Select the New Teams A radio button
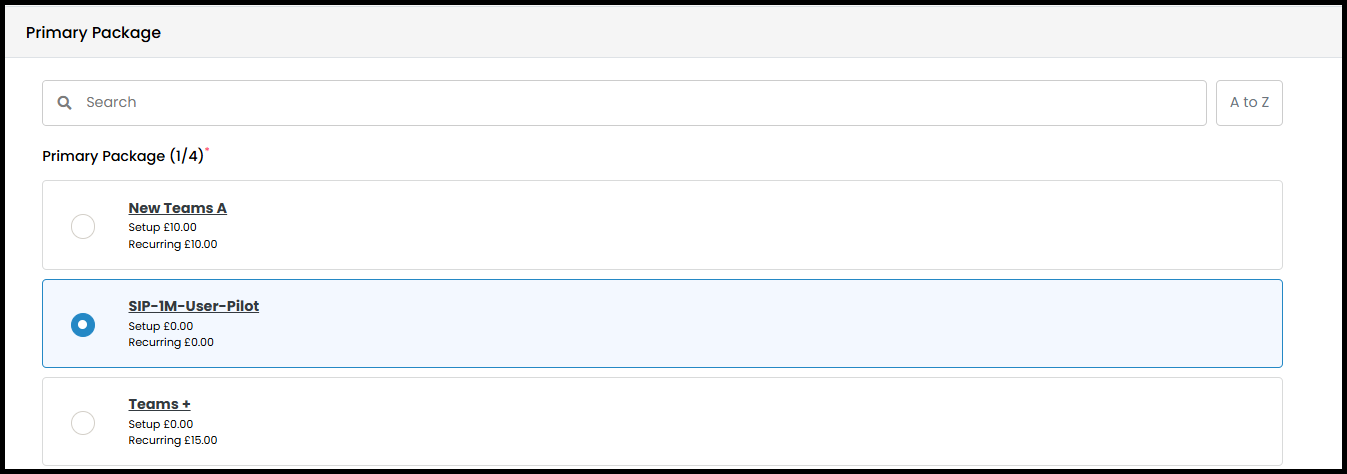The image size is (1347, 474). [x=83, y=226]
